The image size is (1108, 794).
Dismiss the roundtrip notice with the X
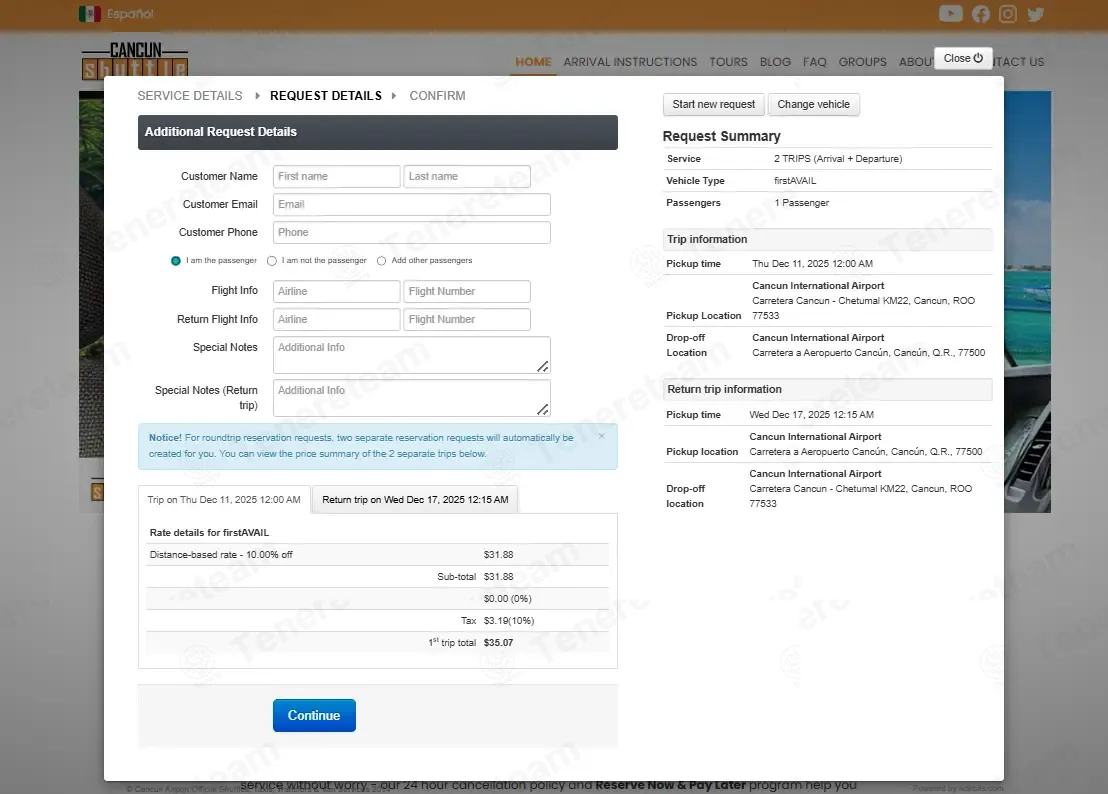coord(601,436)
